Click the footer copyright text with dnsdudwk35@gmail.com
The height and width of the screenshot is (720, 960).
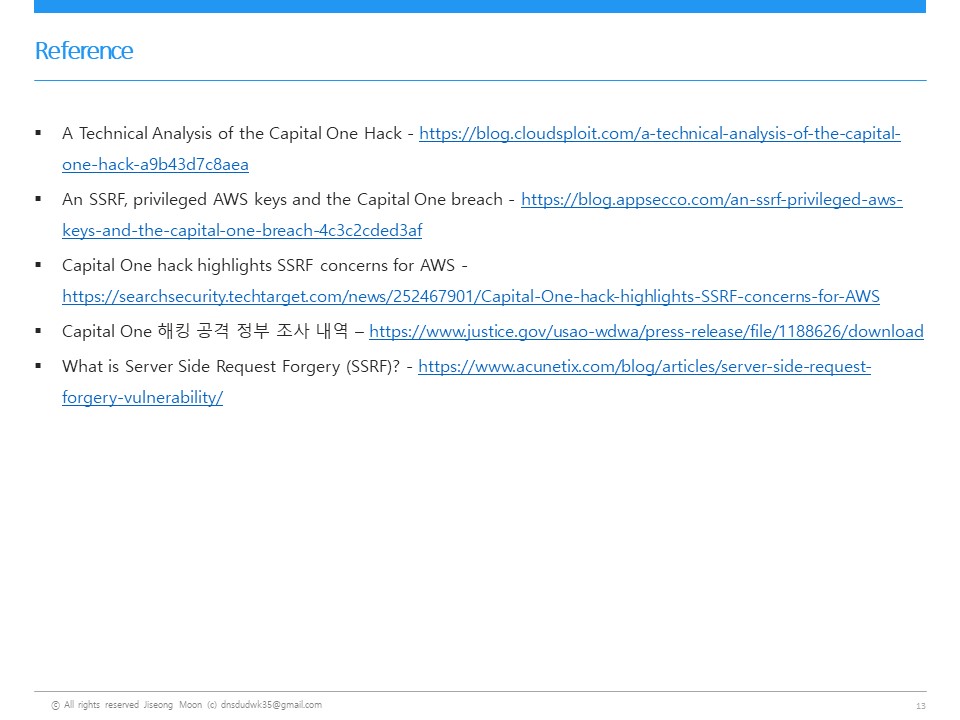(x=187, y=705)
